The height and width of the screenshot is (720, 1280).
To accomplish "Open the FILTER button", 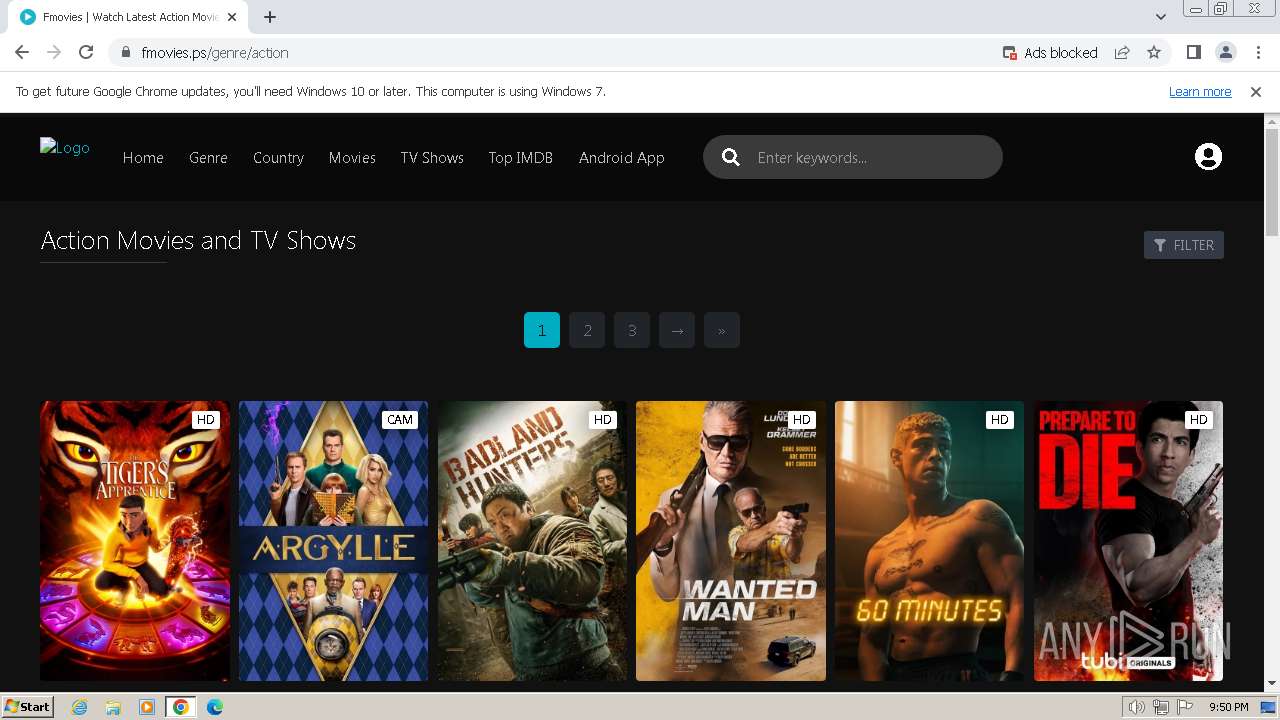I will [x=1184, y=245].
